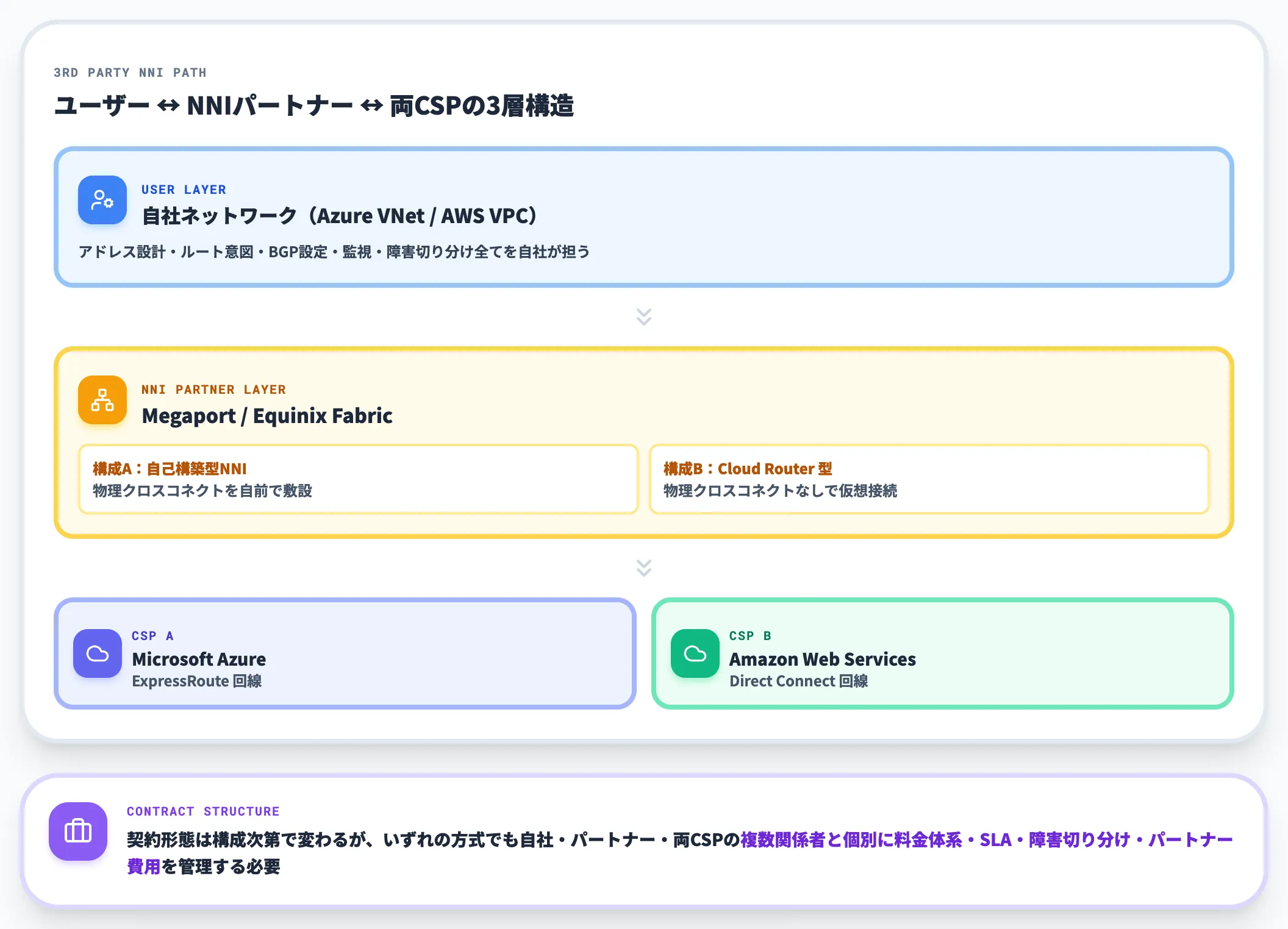The height and width of the screenshot is (929, 1288).
Task: Click the "CSP A" label
Action: 152,636
